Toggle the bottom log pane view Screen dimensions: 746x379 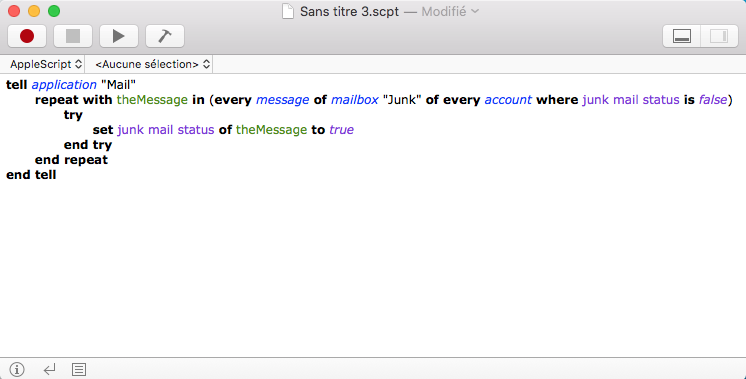pyautogui.click(x=682, y=36)
